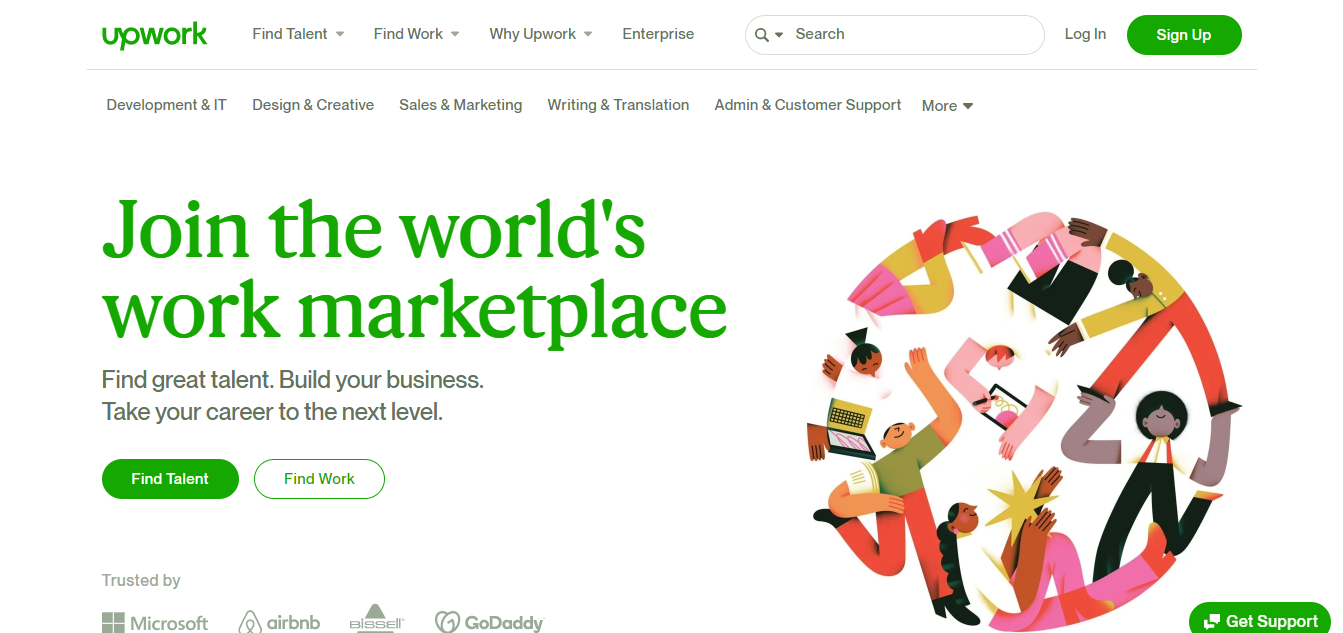Open the Enterprise menu item
The height and width of the screenshot is (633, 1343).
658,34
